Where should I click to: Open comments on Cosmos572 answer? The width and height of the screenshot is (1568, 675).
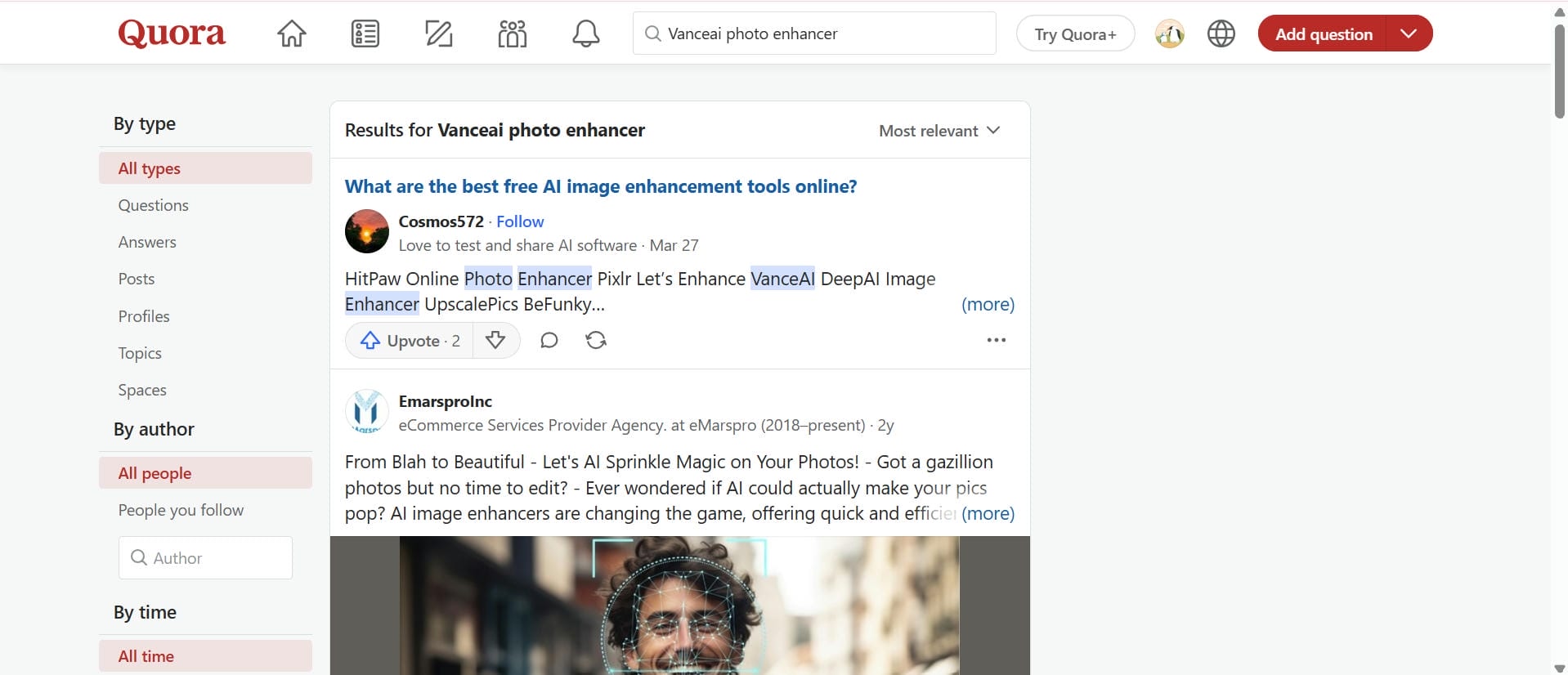(549, 340)
